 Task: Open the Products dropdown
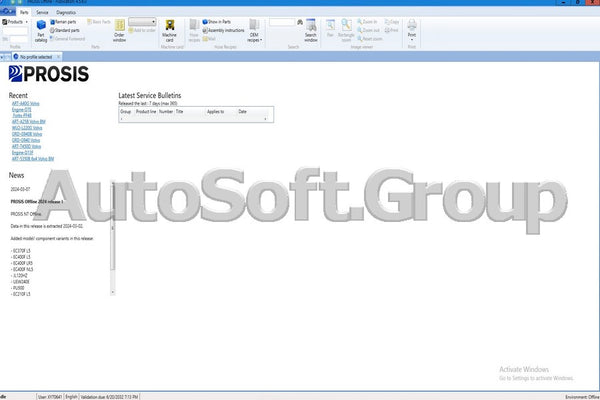click(x=15, y=22)
